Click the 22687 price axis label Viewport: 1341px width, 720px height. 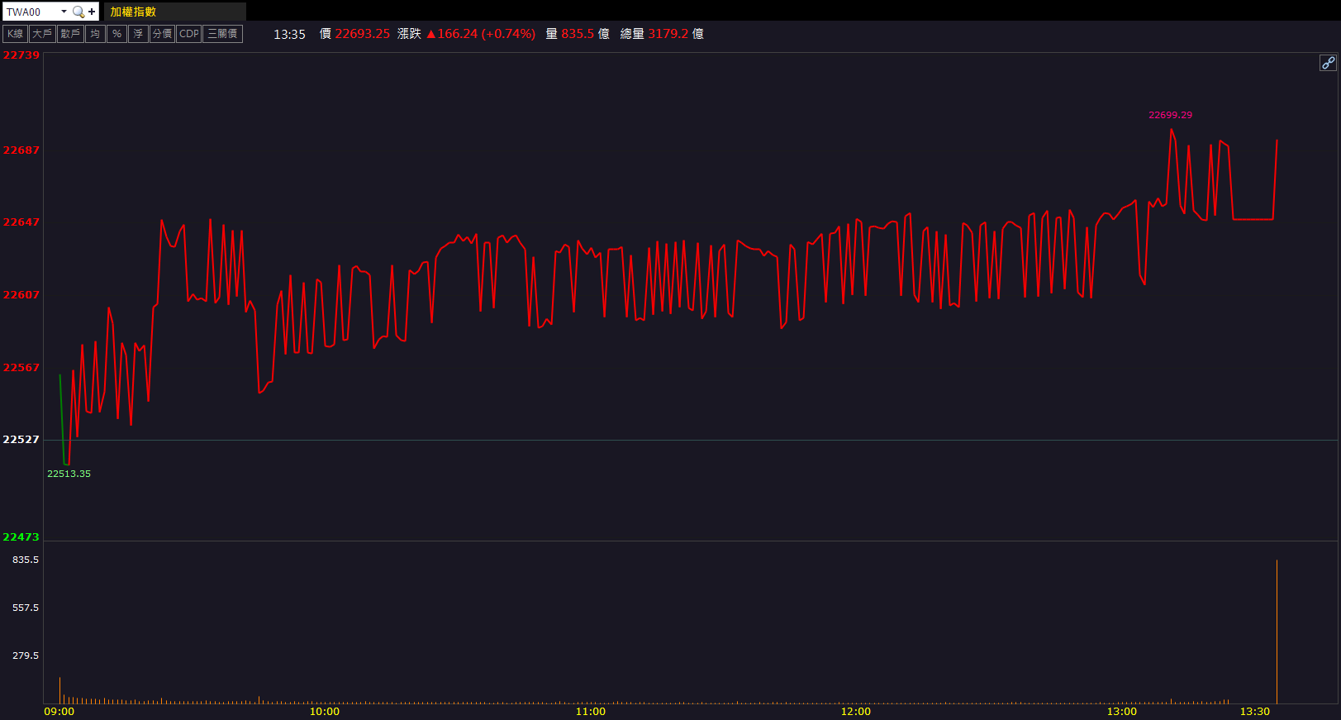(21, 150)
